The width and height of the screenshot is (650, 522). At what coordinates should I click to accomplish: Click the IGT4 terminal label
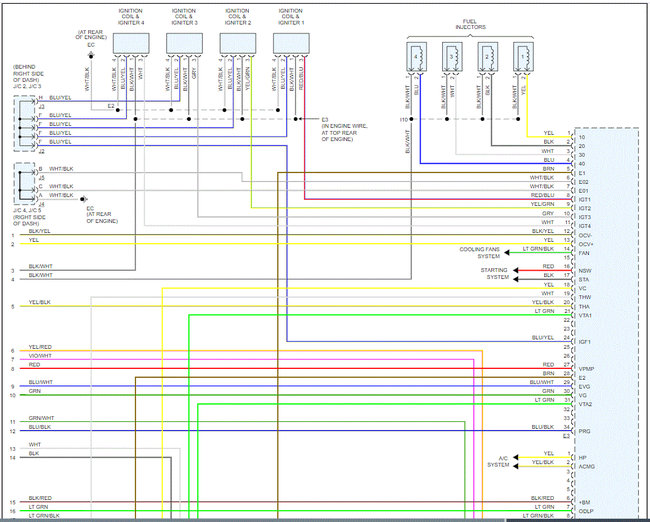click(585, 226)
